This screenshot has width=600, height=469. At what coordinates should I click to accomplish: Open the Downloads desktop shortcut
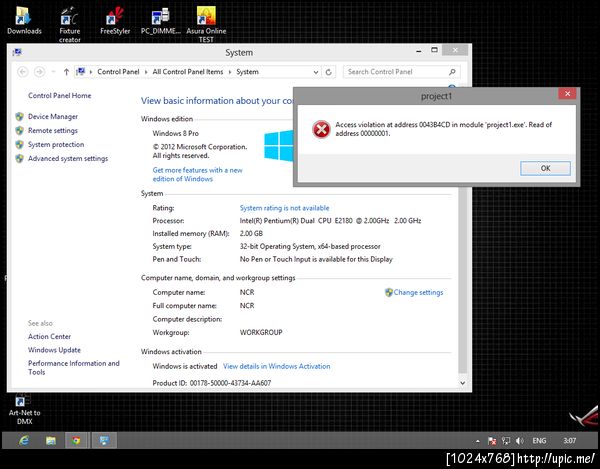pos(24,21)
